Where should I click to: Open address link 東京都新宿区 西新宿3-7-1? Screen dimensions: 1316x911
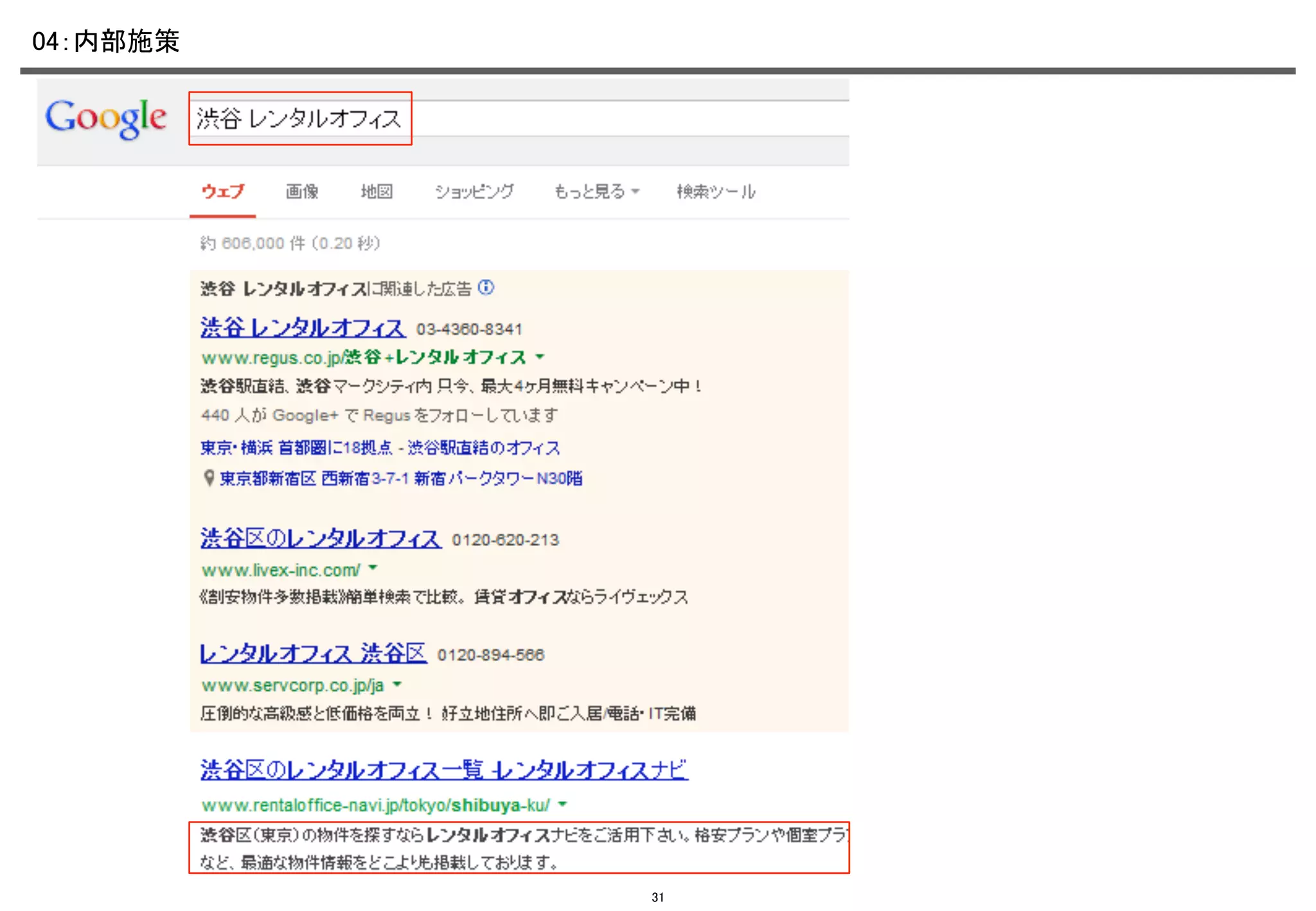(x=401, y=478)
